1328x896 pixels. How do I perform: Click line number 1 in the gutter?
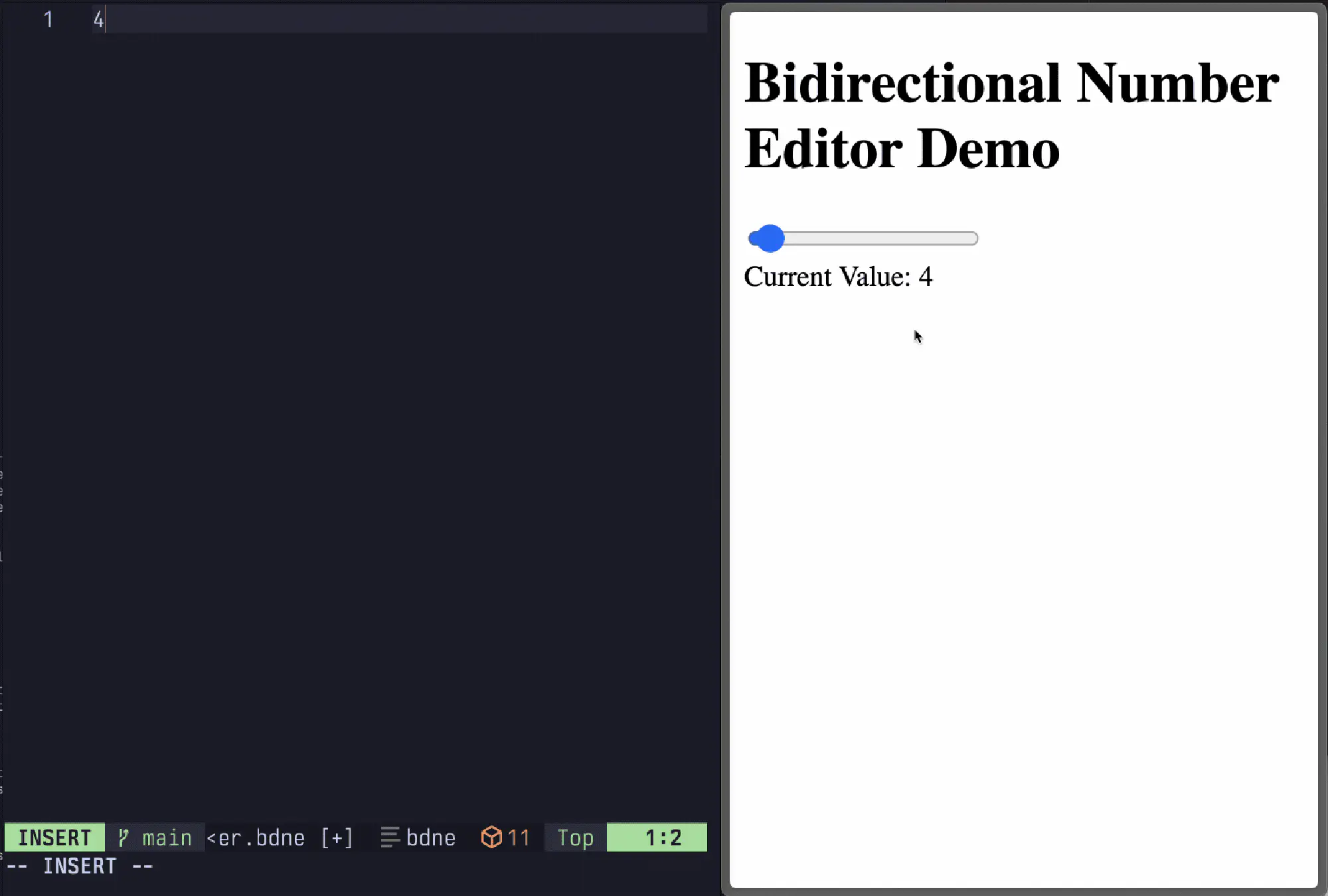[48, 20]
